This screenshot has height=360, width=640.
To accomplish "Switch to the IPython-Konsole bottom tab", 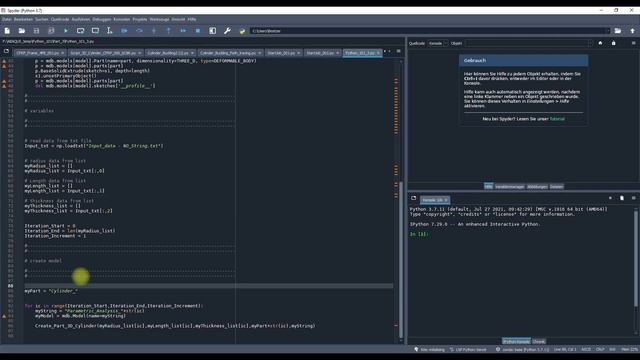I will tap(516, 341).
